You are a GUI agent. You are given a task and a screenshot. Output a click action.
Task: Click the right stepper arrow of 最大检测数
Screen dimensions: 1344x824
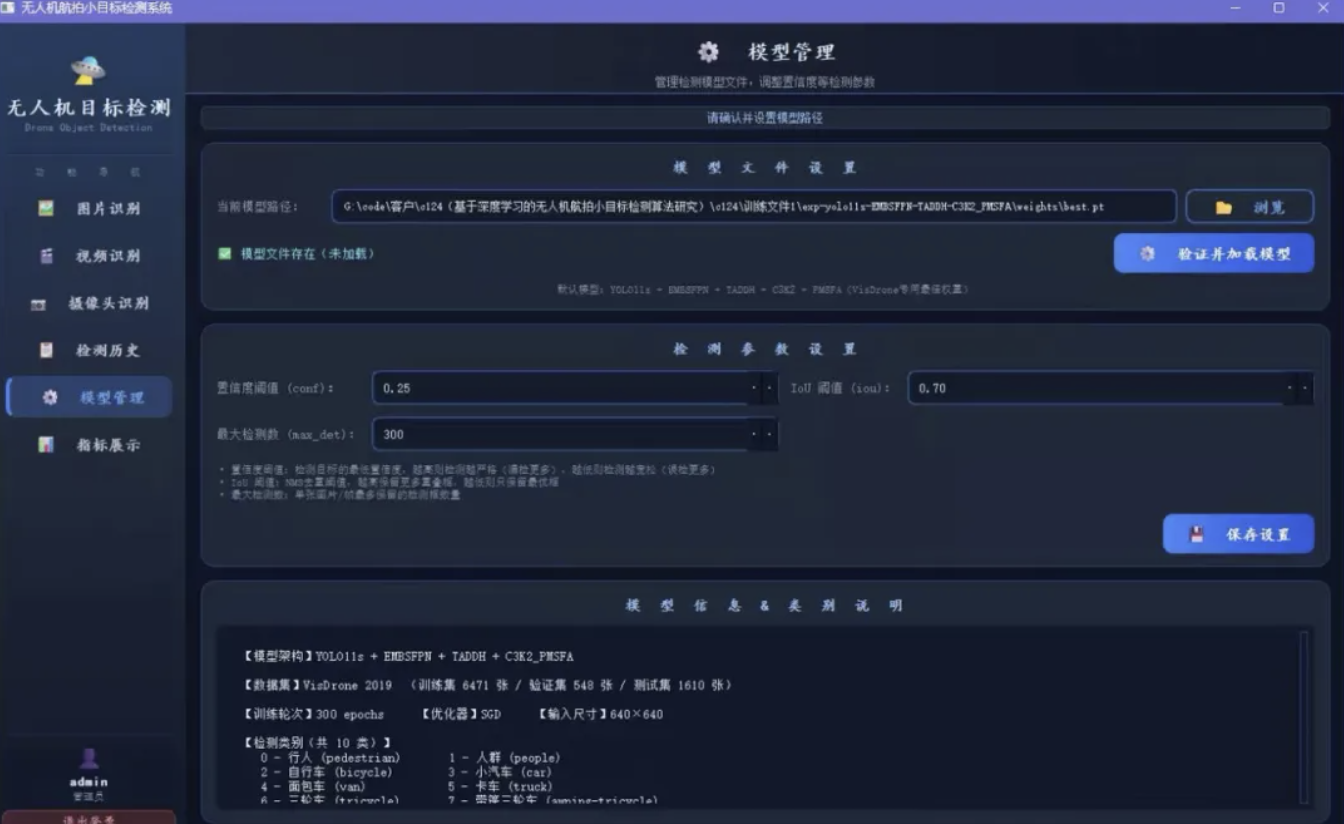tap(769, 434)
